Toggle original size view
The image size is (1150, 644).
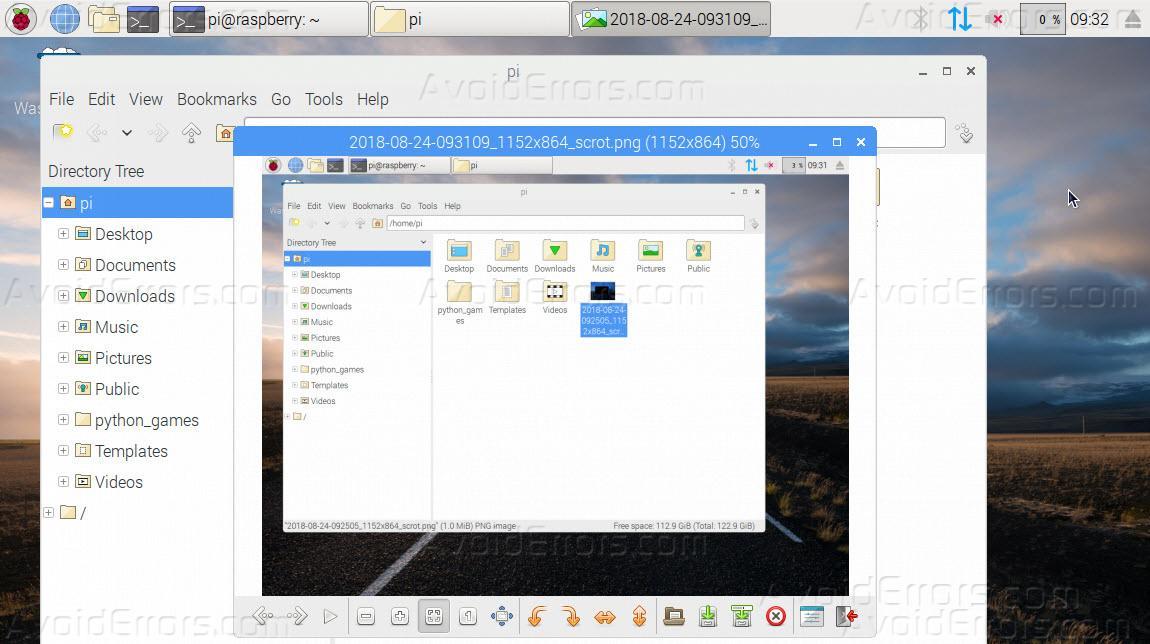[467, 617]
